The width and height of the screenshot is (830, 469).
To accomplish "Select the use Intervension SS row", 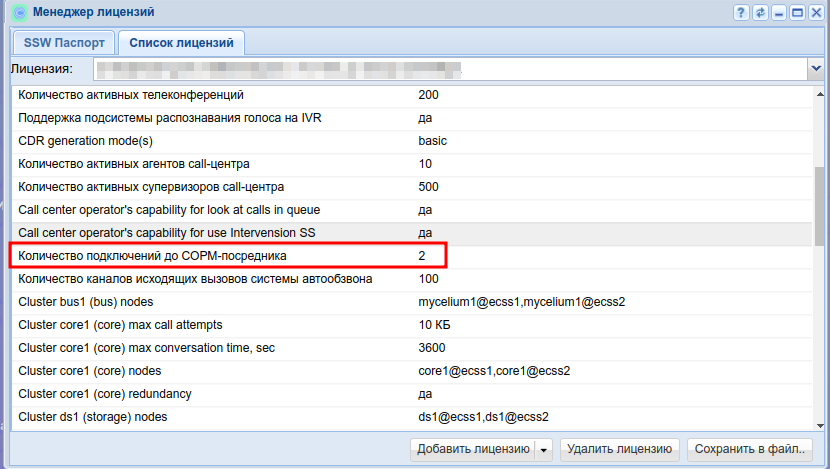I will 412,233.
